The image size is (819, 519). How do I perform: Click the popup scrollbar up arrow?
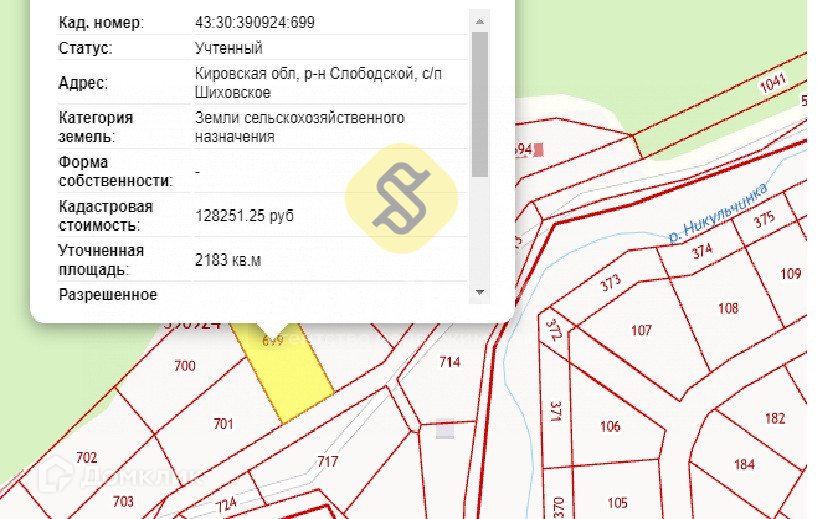click(479, 21)
